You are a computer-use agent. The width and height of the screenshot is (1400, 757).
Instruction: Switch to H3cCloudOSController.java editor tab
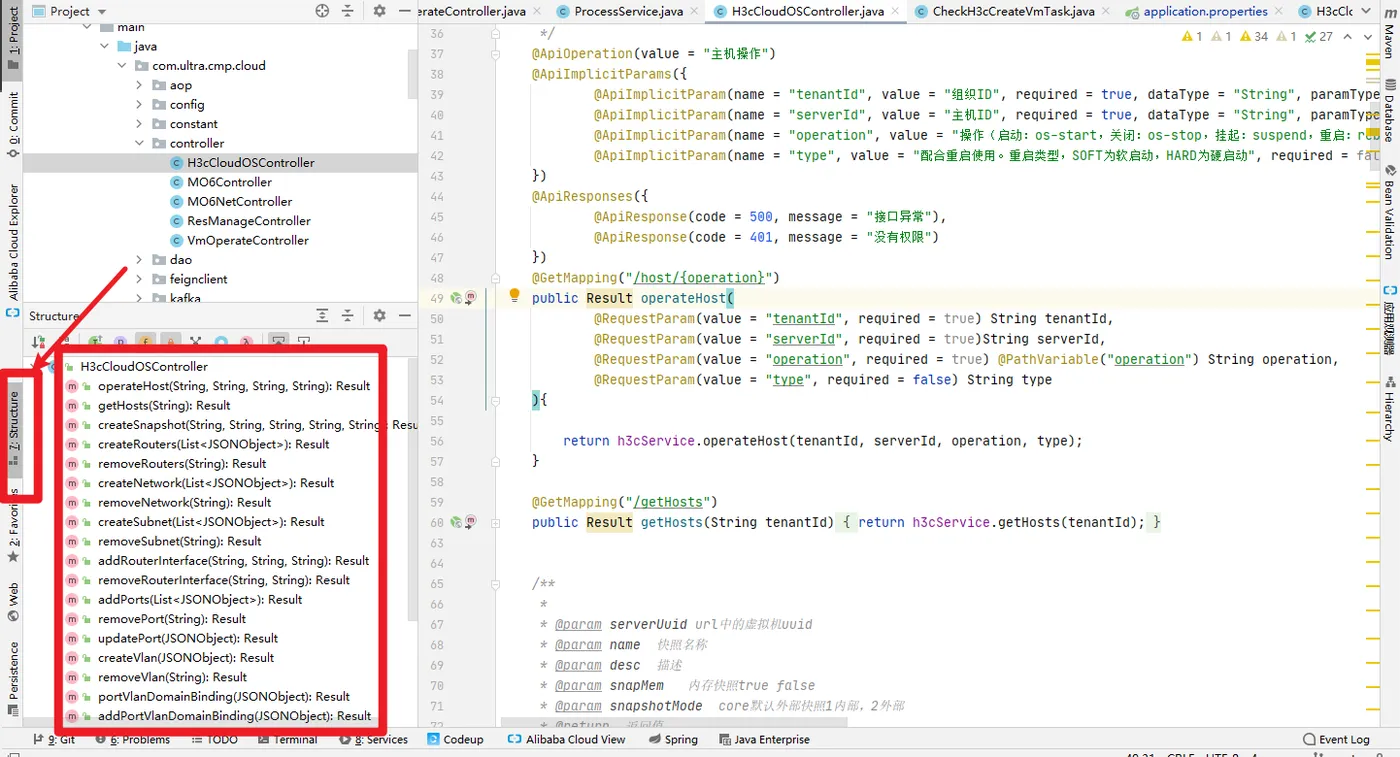point(807,11)
